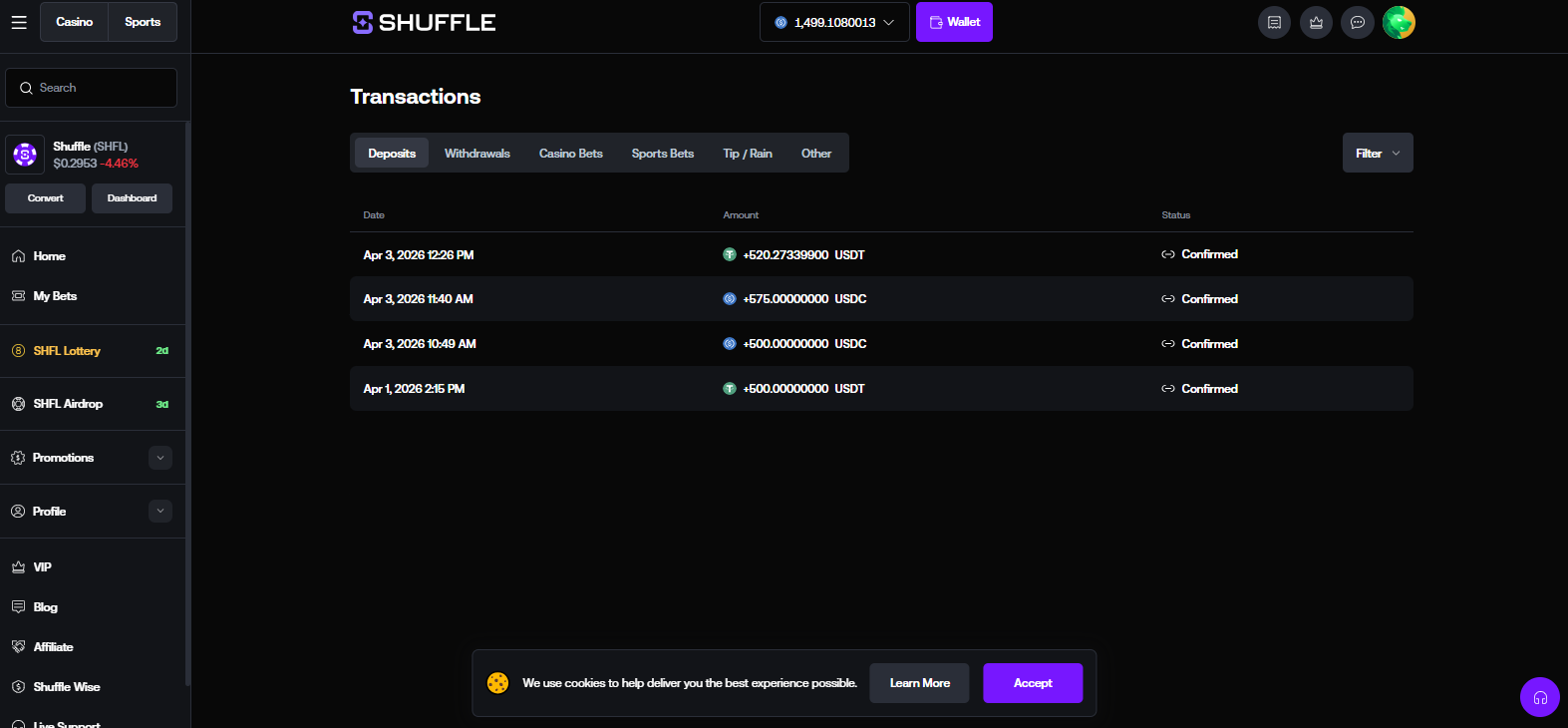
Task: Click the Convert button
Action: click(x=45, y=198)
